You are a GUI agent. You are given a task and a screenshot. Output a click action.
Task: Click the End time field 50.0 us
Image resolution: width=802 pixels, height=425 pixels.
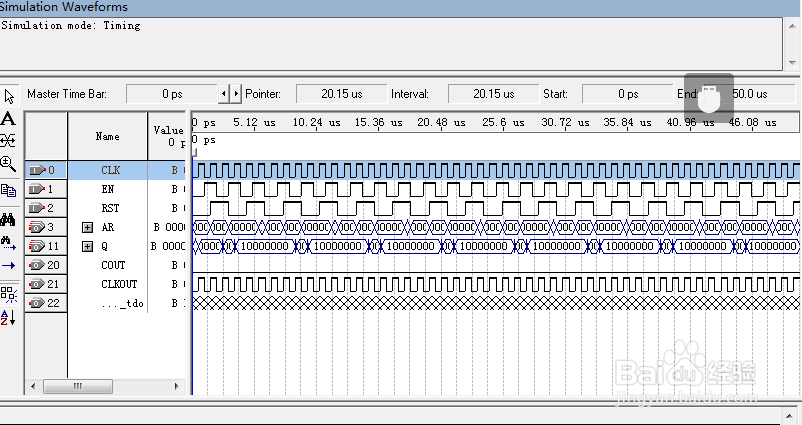[750, 94]
